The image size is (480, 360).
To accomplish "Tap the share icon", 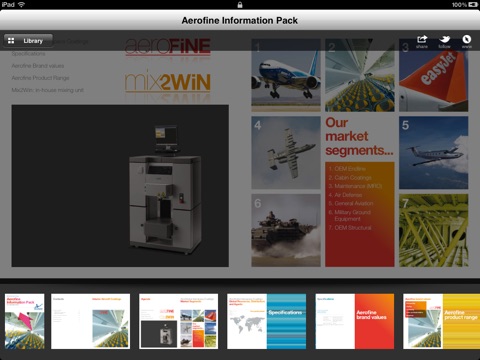I will click(422, 40).
